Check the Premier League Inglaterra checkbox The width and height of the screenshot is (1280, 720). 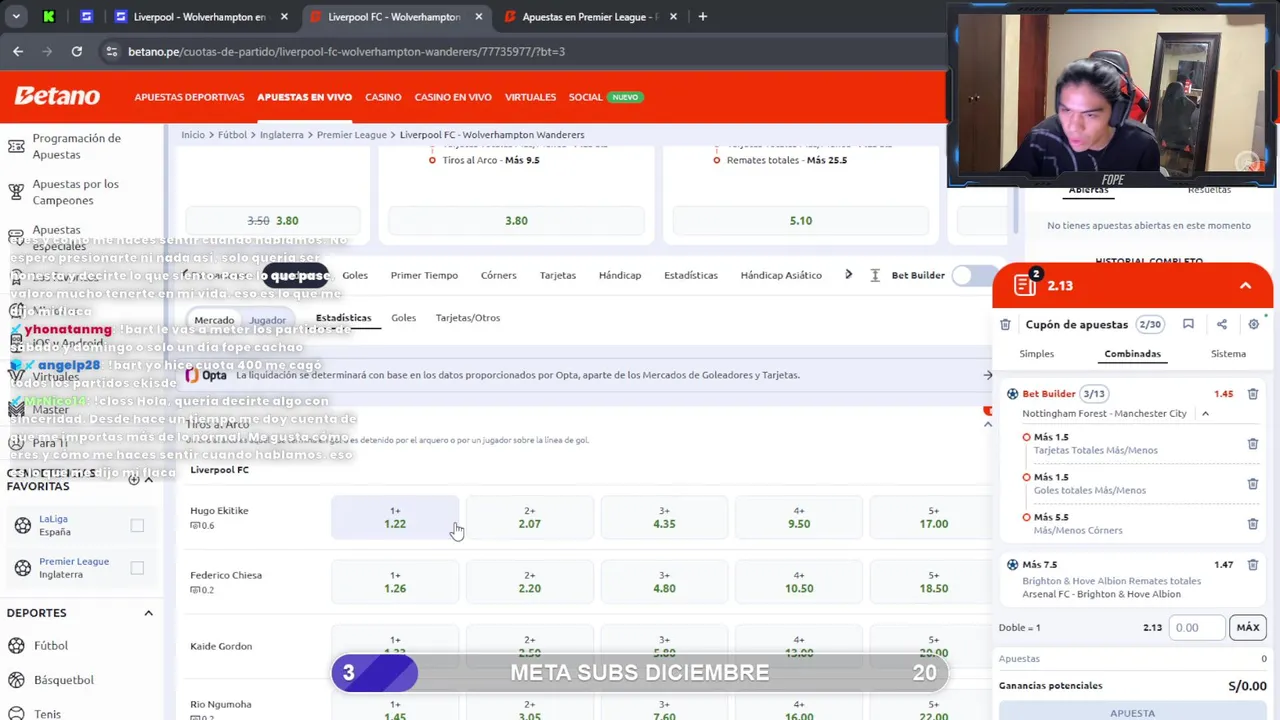(x=137, y=568)
